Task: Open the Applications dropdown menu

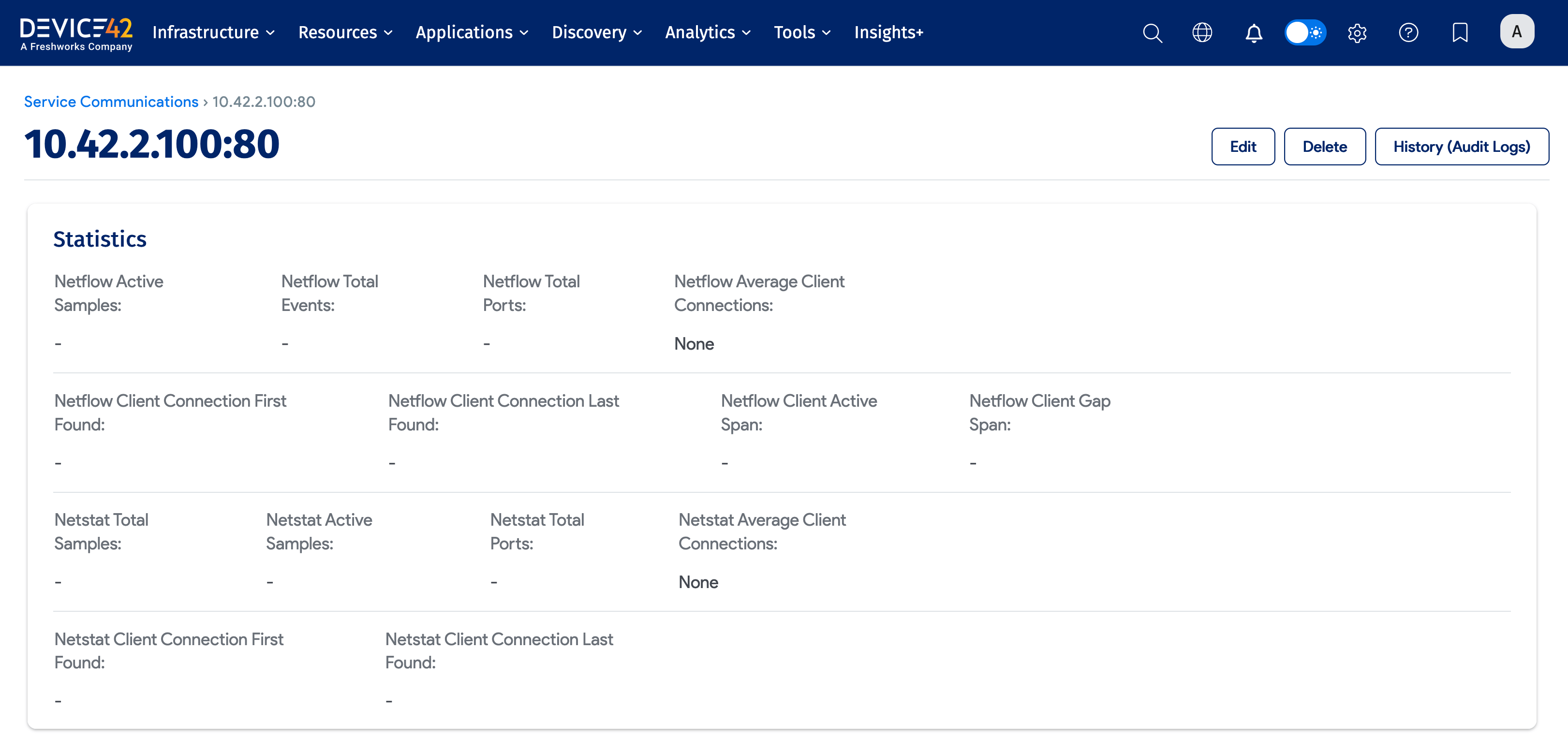Action: [472, 32]
